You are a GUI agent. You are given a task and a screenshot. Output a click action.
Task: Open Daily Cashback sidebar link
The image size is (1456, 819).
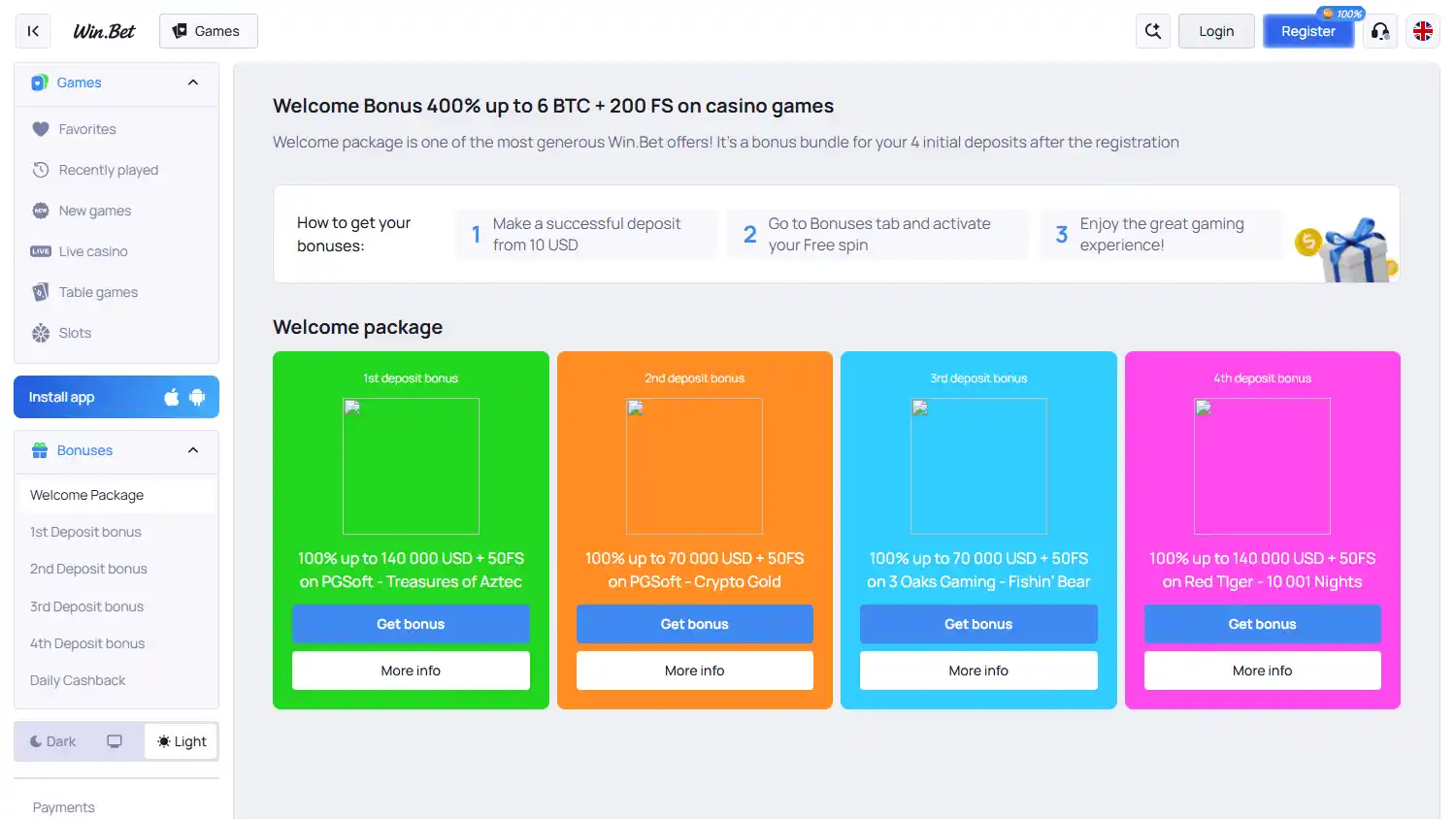pyautogui.click(x=78, y=680)
